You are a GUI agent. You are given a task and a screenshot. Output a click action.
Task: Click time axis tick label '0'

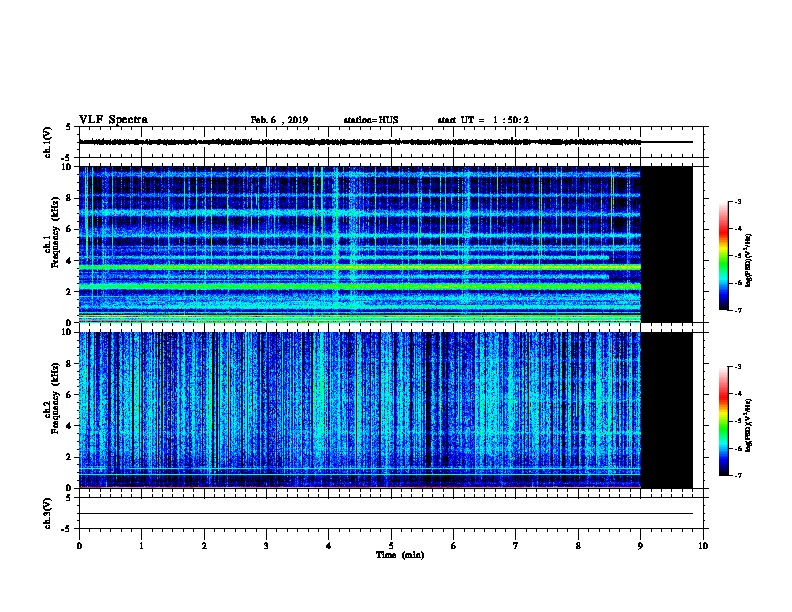pyautogui.click(x=79, y=546)
